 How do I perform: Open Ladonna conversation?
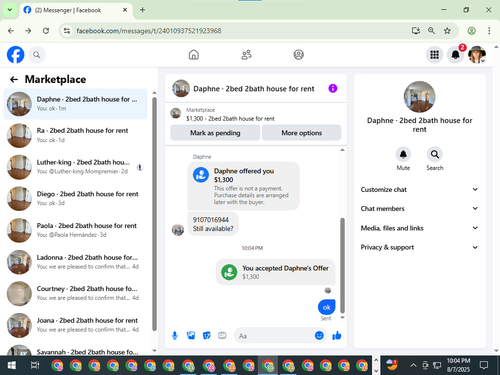pos(75,262)
